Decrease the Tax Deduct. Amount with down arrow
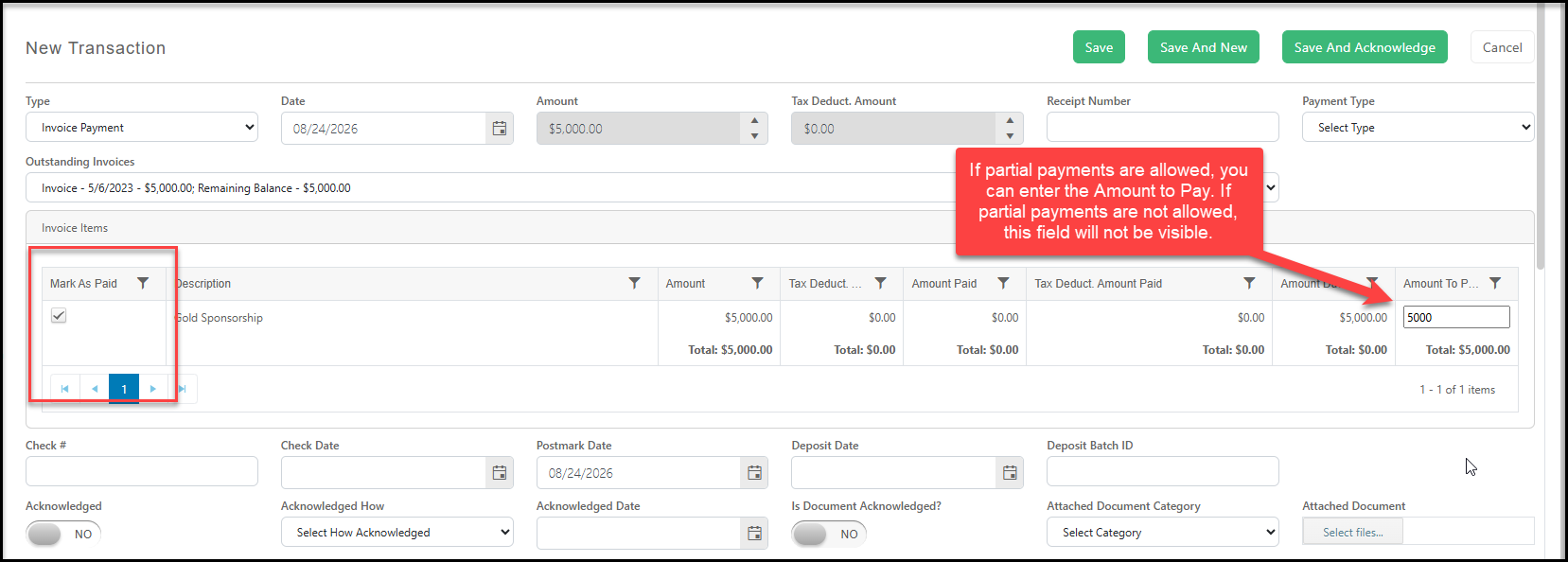The height and width of the screenshot is (562, 1568). [x=1010, y=136]
